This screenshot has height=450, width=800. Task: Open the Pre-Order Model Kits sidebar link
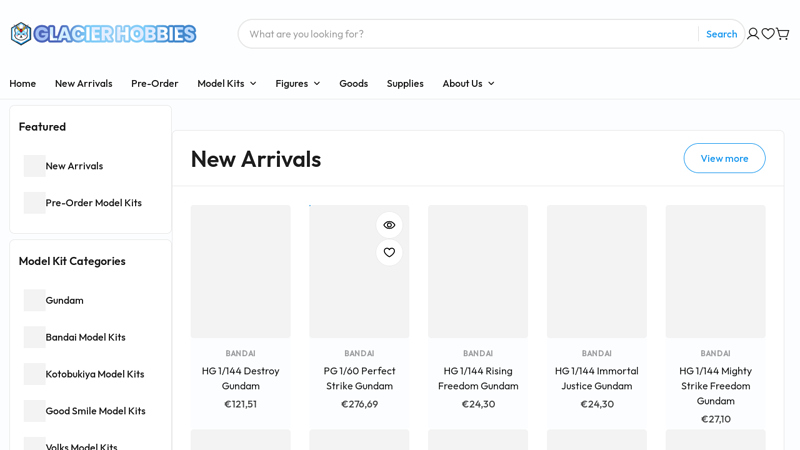click(93, 203)
